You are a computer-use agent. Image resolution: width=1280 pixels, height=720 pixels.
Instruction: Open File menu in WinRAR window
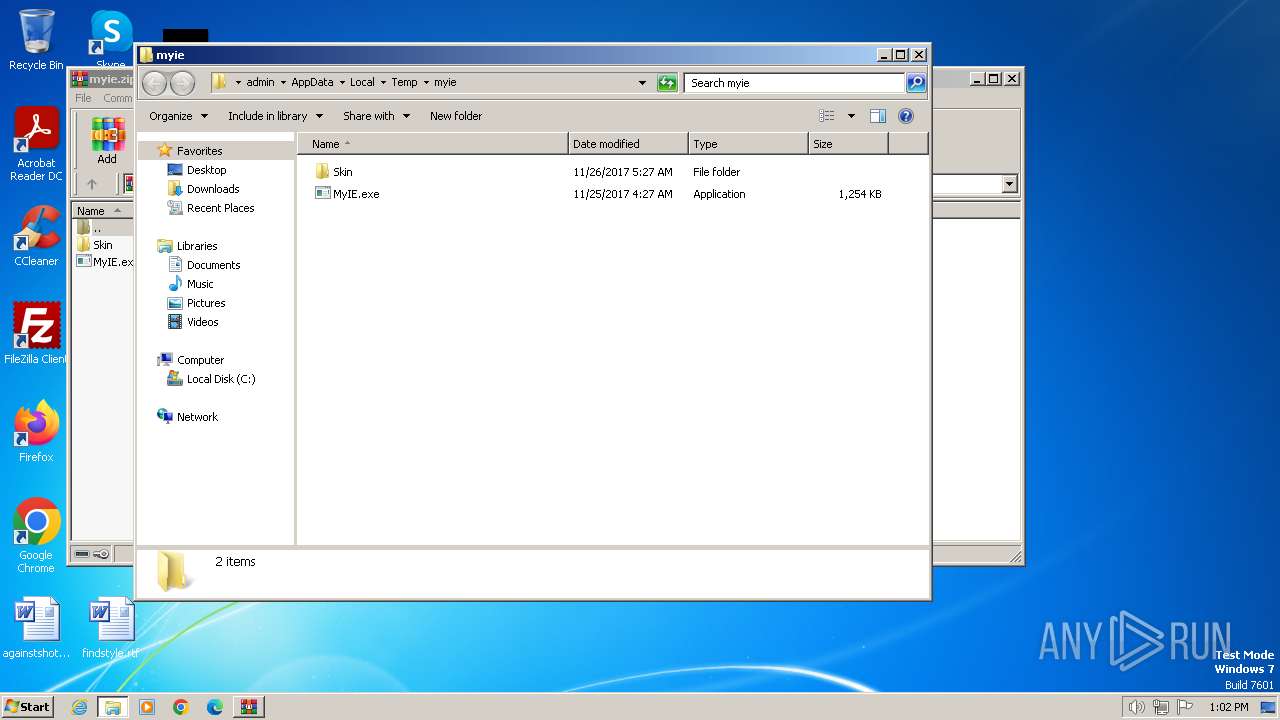(83, 98)
